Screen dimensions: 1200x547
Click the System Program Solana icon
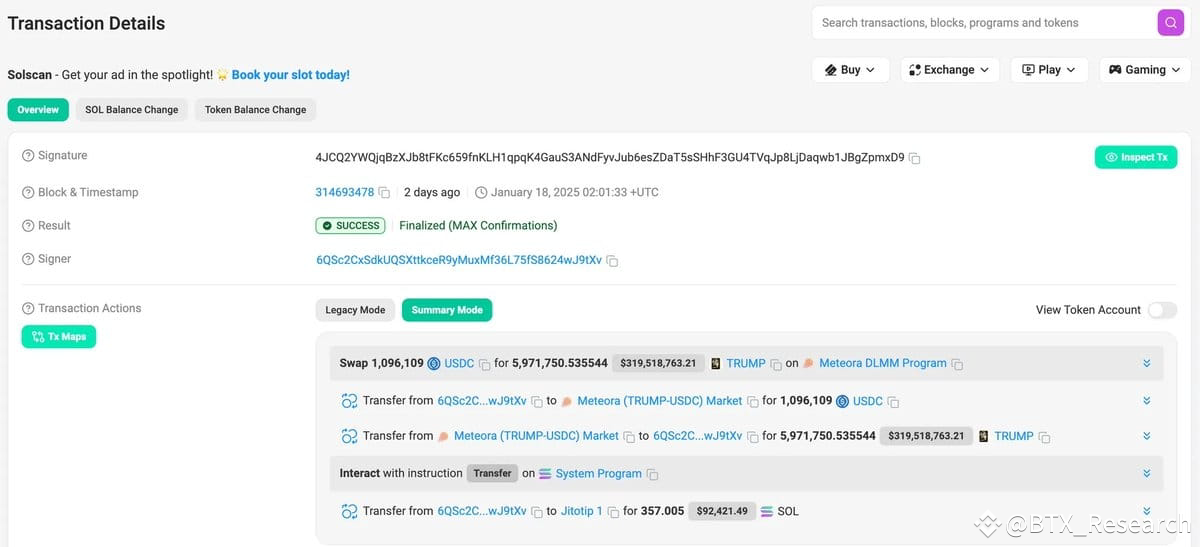[x=545, y=473]
